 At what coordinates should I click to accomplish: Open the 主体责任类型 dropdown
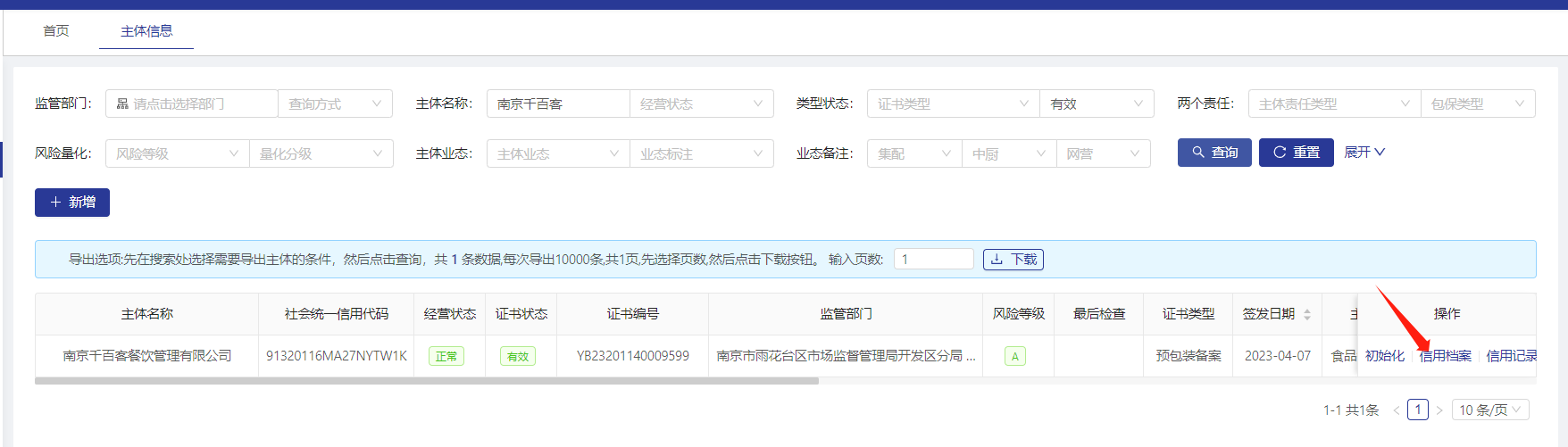(1333, 103)
